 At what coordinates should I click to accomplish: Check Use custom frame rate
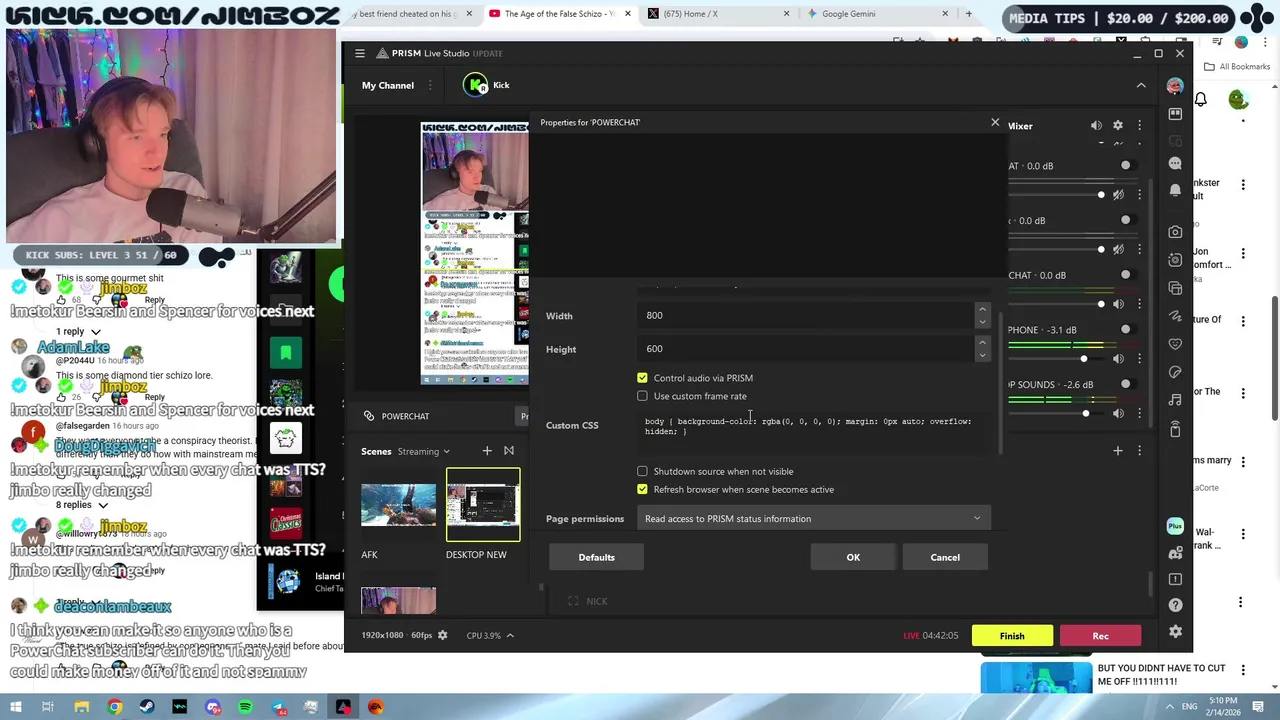coord(642,396)
